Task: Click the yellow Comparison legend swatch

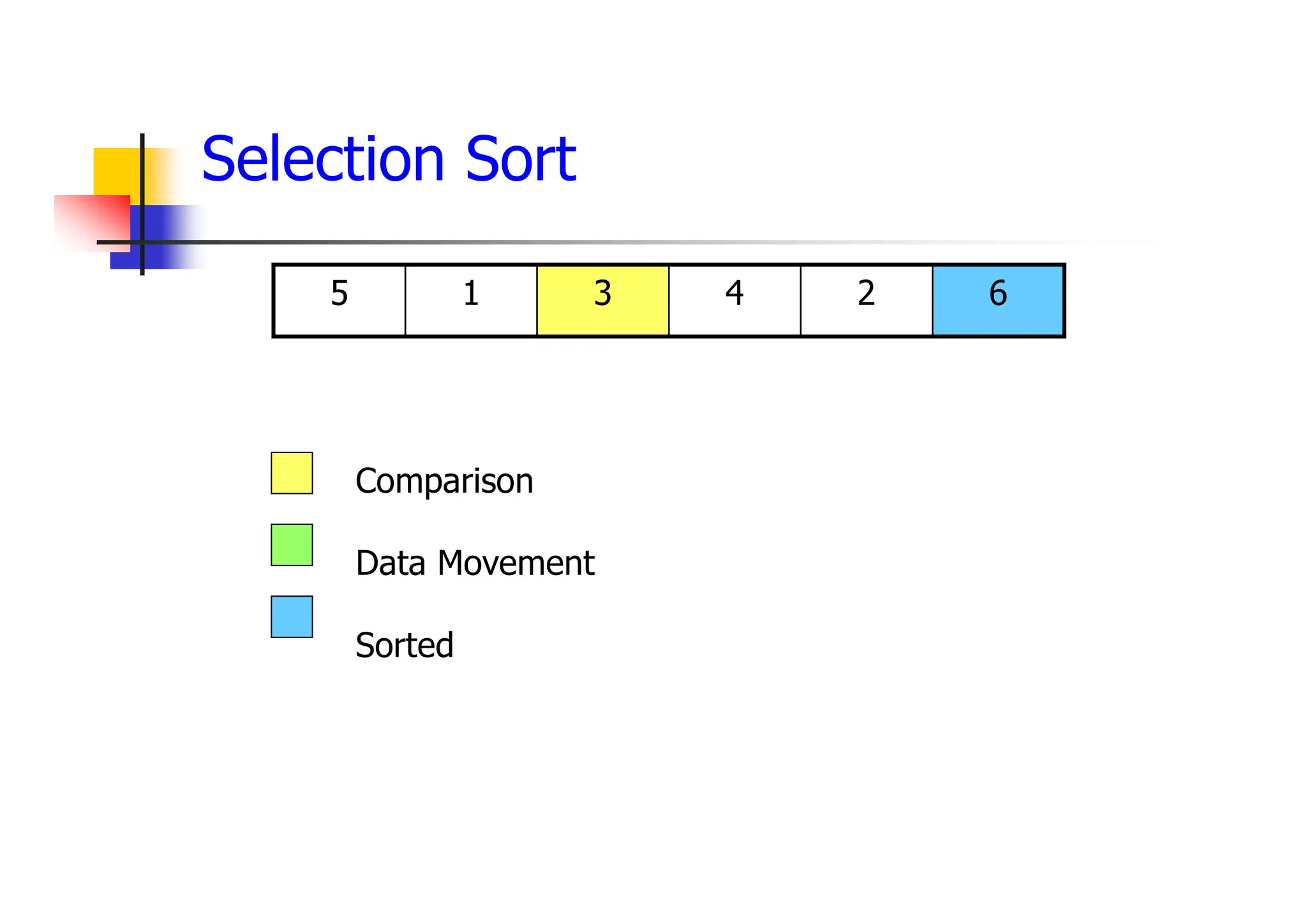Action: pyautogui.click(x=292, y=473)
